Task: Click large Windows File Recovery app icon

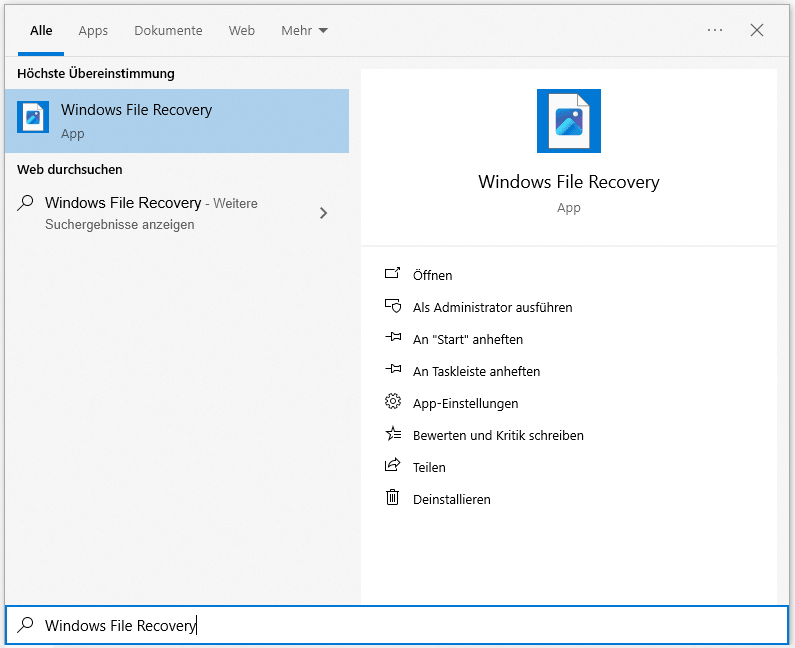Action: (x=569, y=121)
